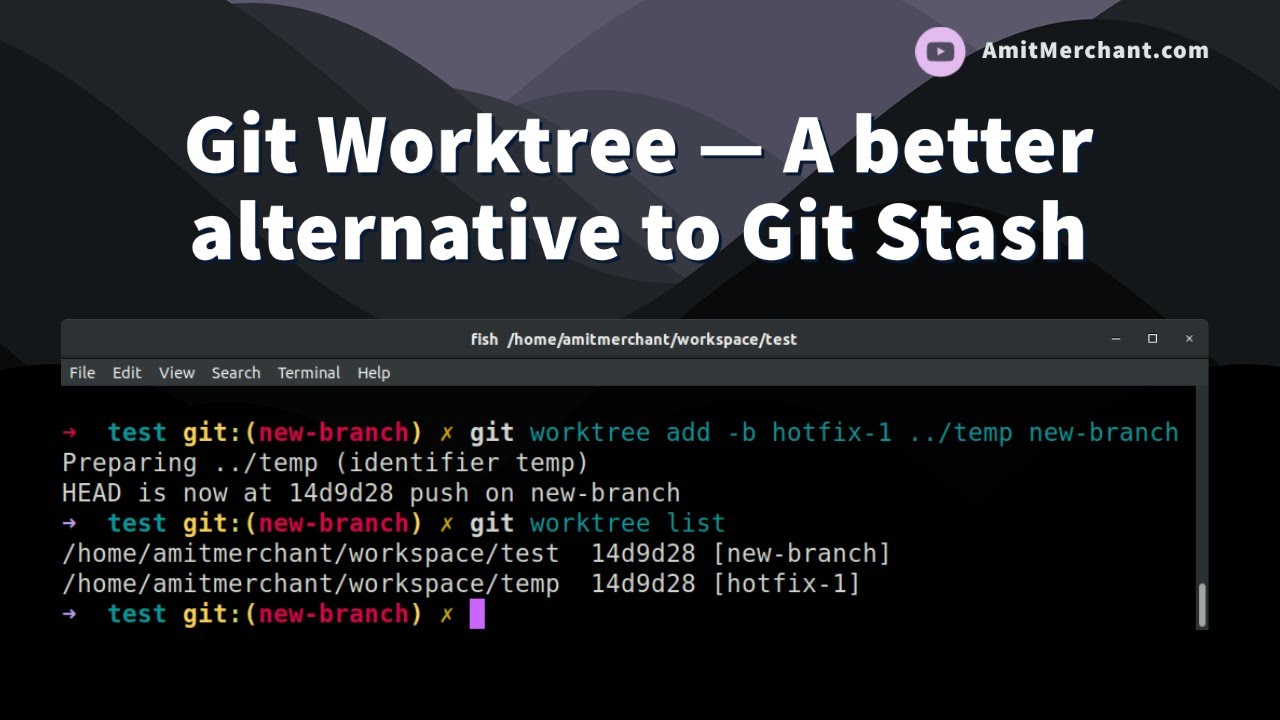Close the fish terminal window
The width and height of the screenshot is (1280, 720).
1189,339
